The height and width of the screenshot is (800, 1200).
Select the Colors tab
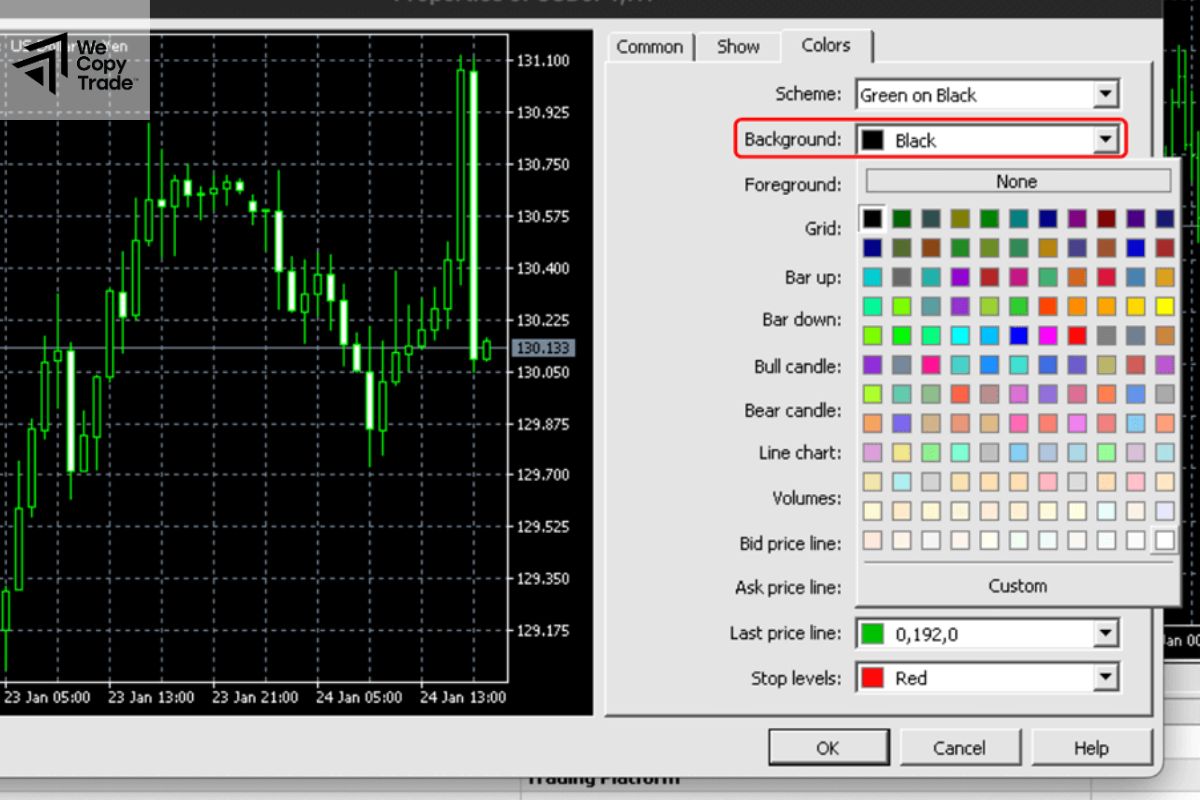pyautogui.click(x=824, y=45)
